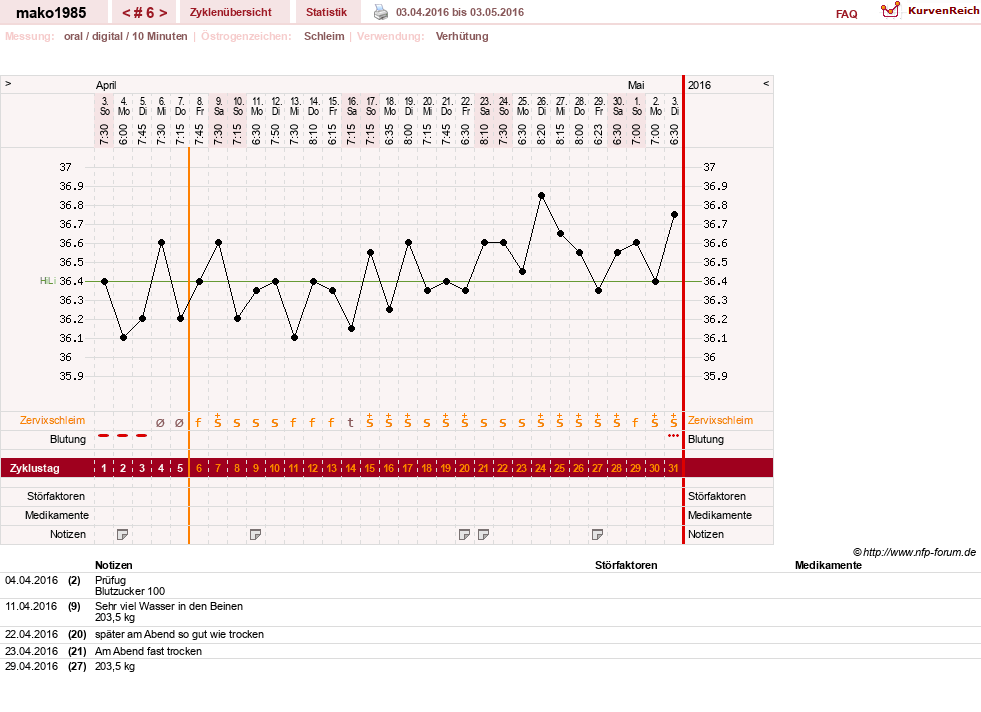
Task: Click the Medikamente column heading below chart
Action: point(828,565)
